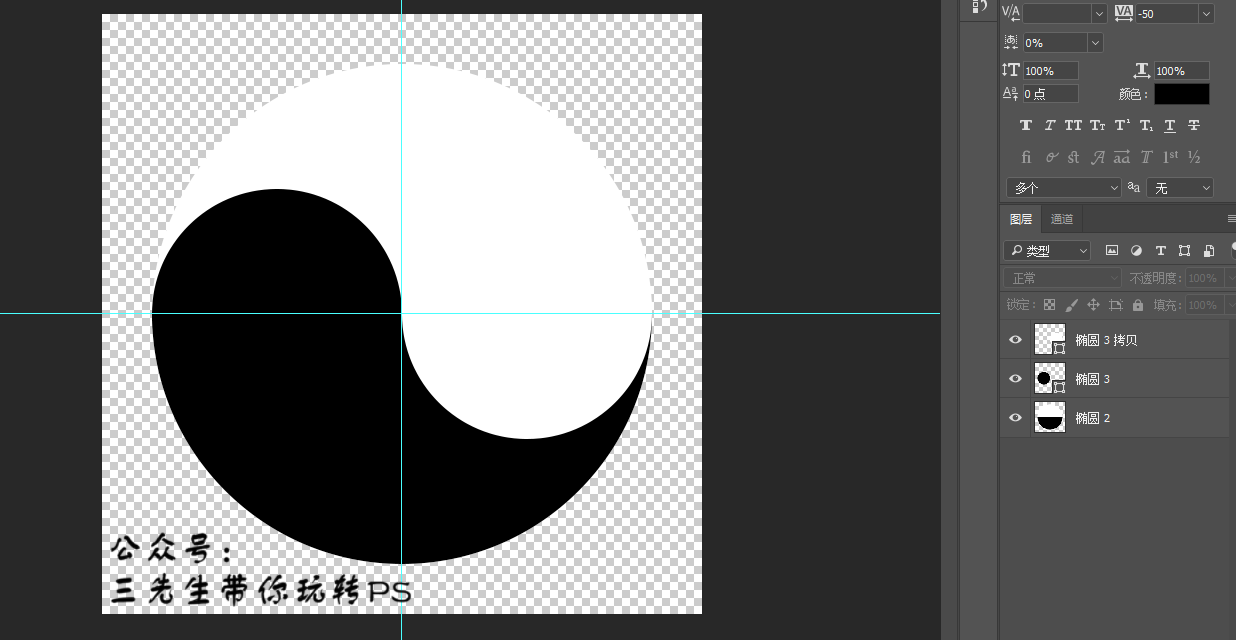Hide the 椭圆 3 layer
Viewport: 1236px width, 640px height.
1016,379
